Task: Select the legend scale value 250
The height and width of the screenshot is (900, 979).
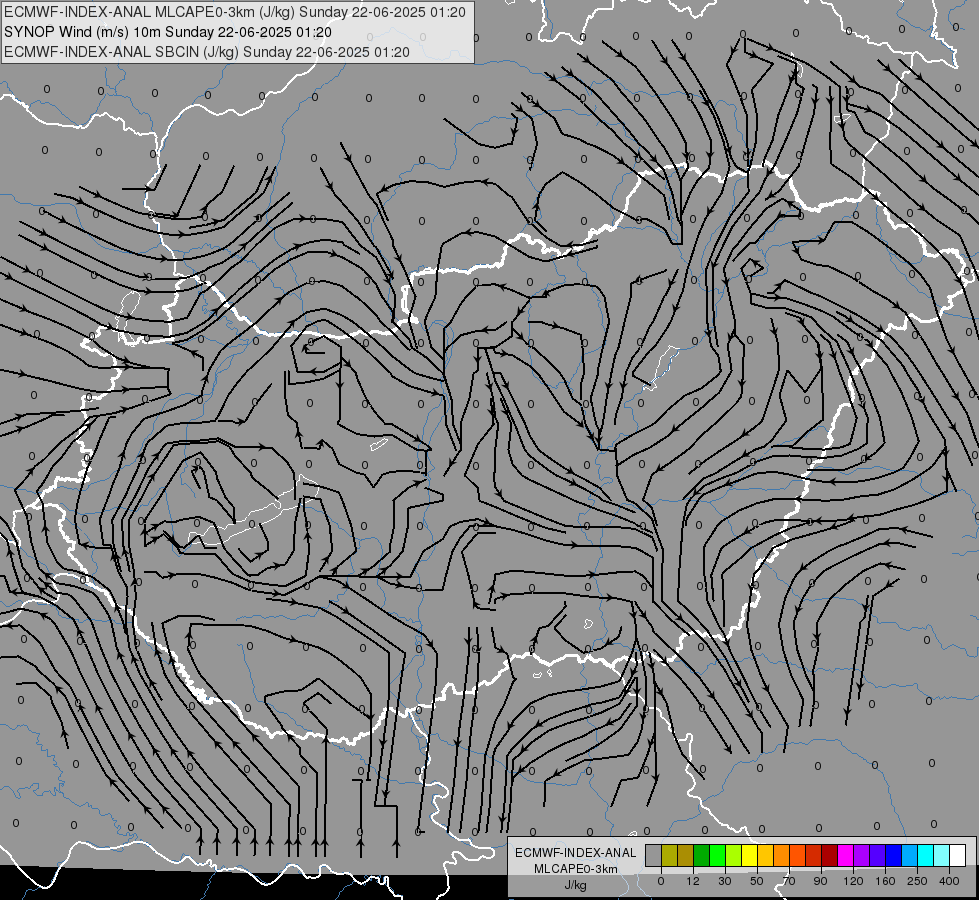Action: coord(917,881)
